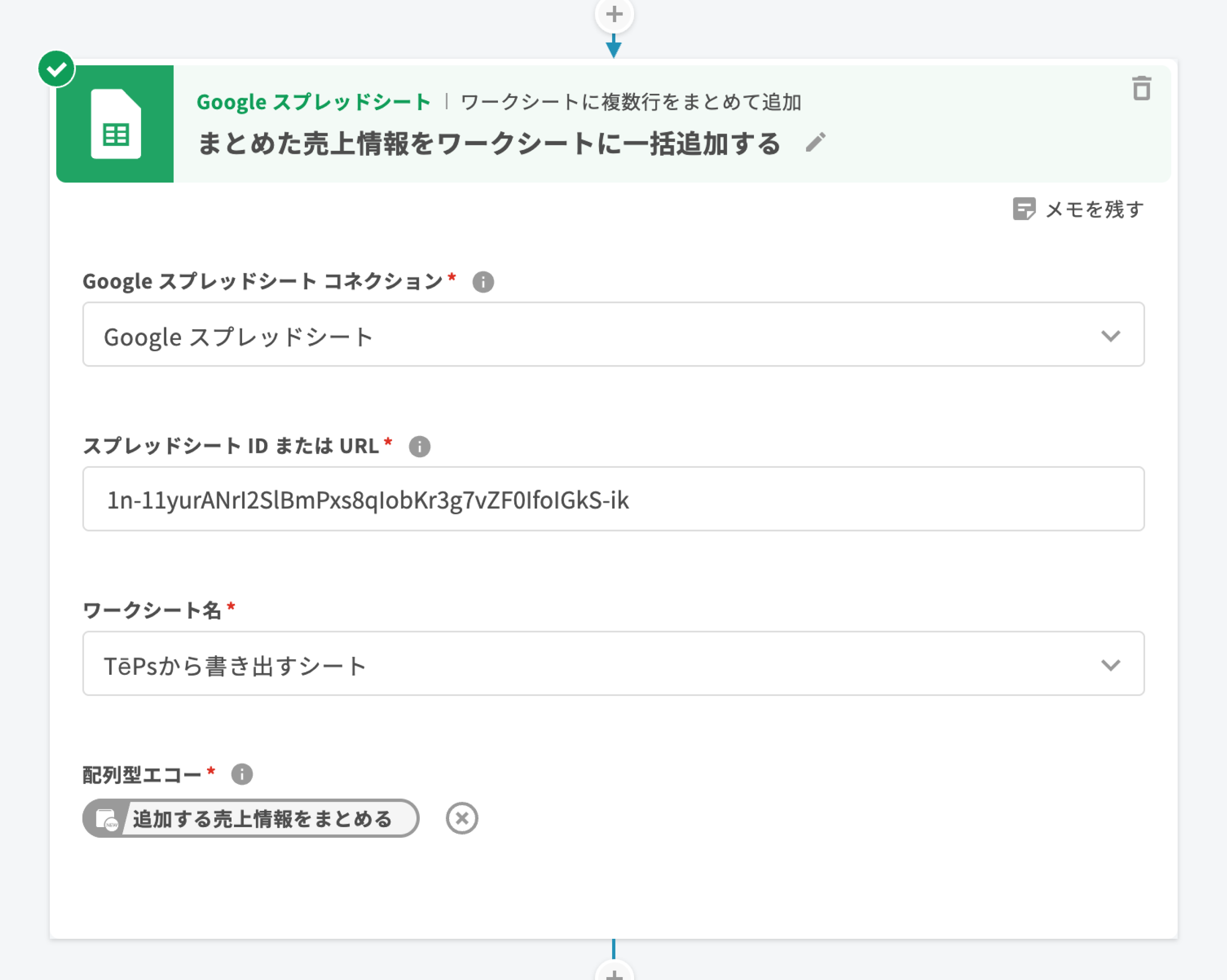Click the 追加する売上情報をまとめる echo pill

pyautogui.click(x=262, y=819)
